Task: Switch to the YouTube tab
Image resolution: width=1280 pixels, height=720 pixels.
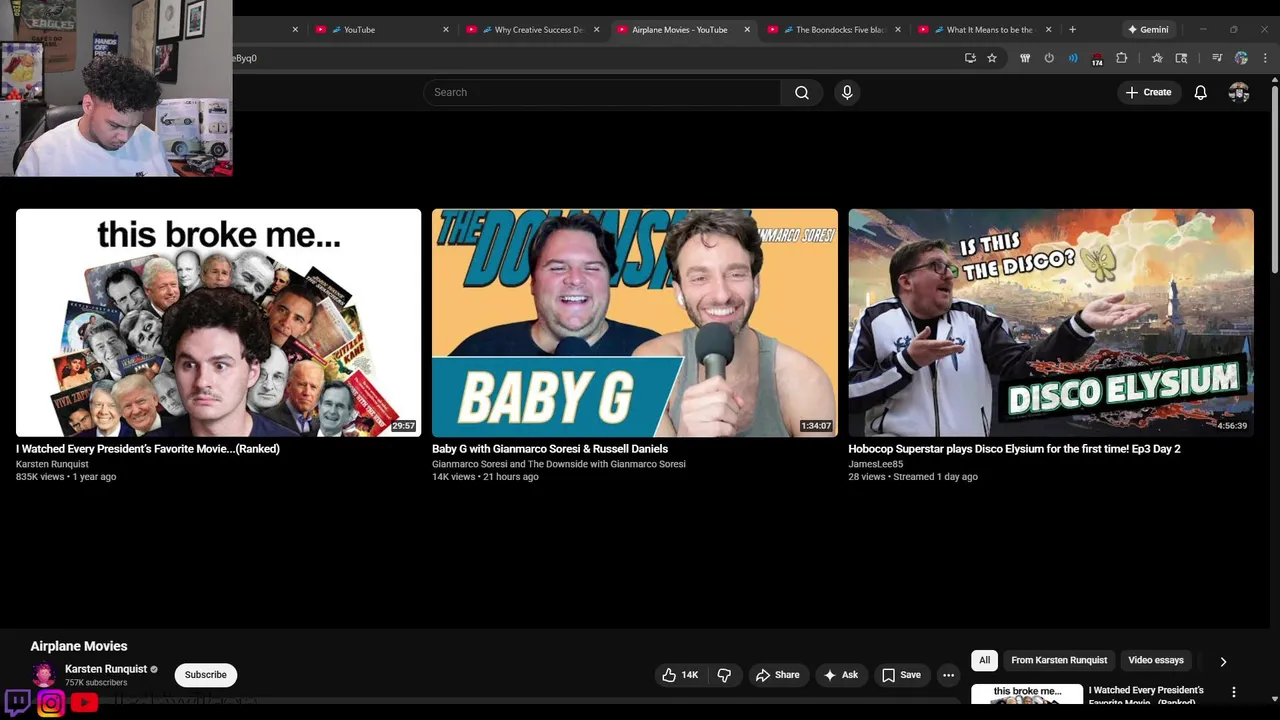Action: click(x=380, y=30)
